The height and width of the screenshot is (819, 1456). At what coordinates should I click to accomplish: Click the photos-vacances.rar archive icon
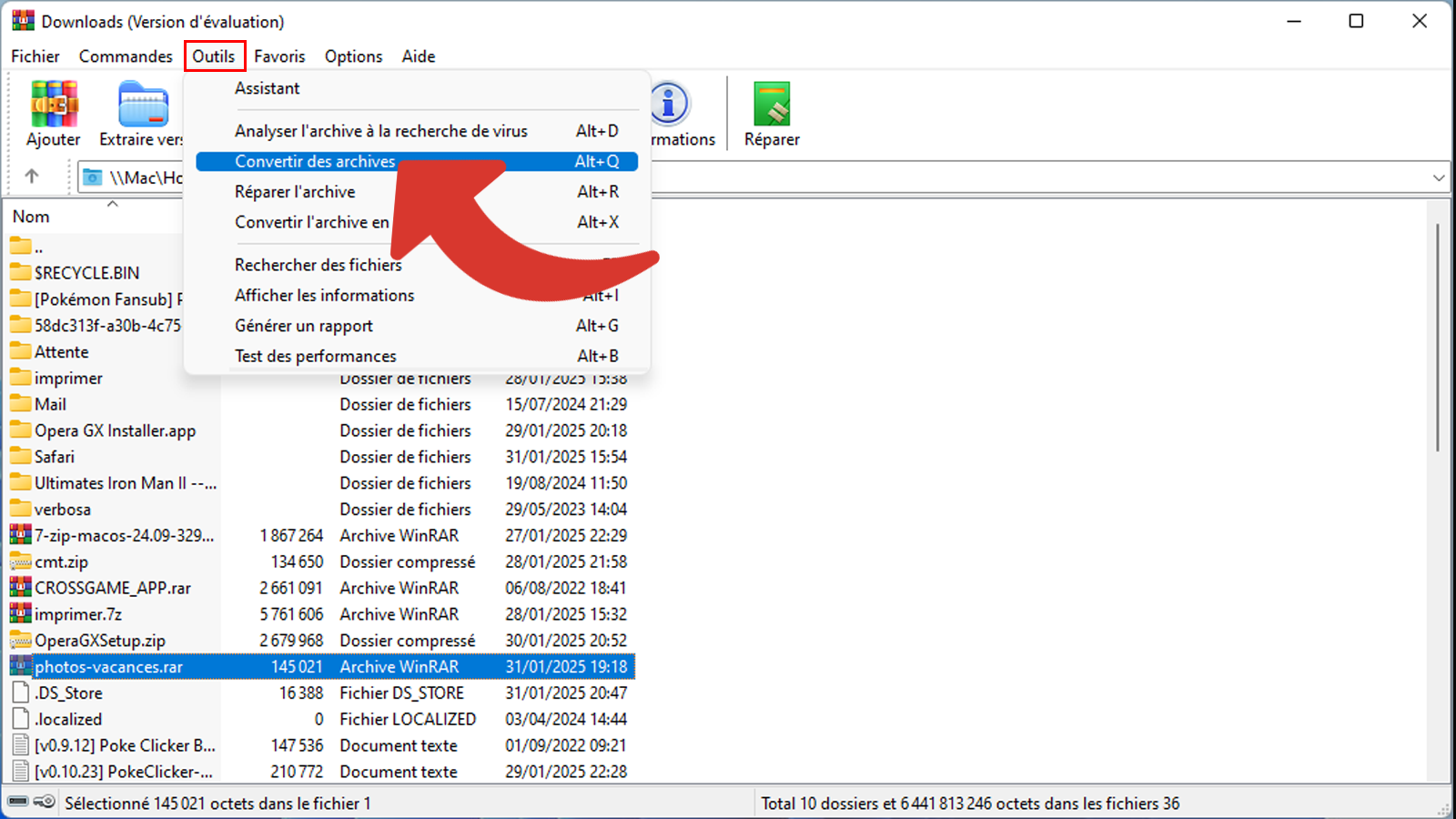[20, 667]
